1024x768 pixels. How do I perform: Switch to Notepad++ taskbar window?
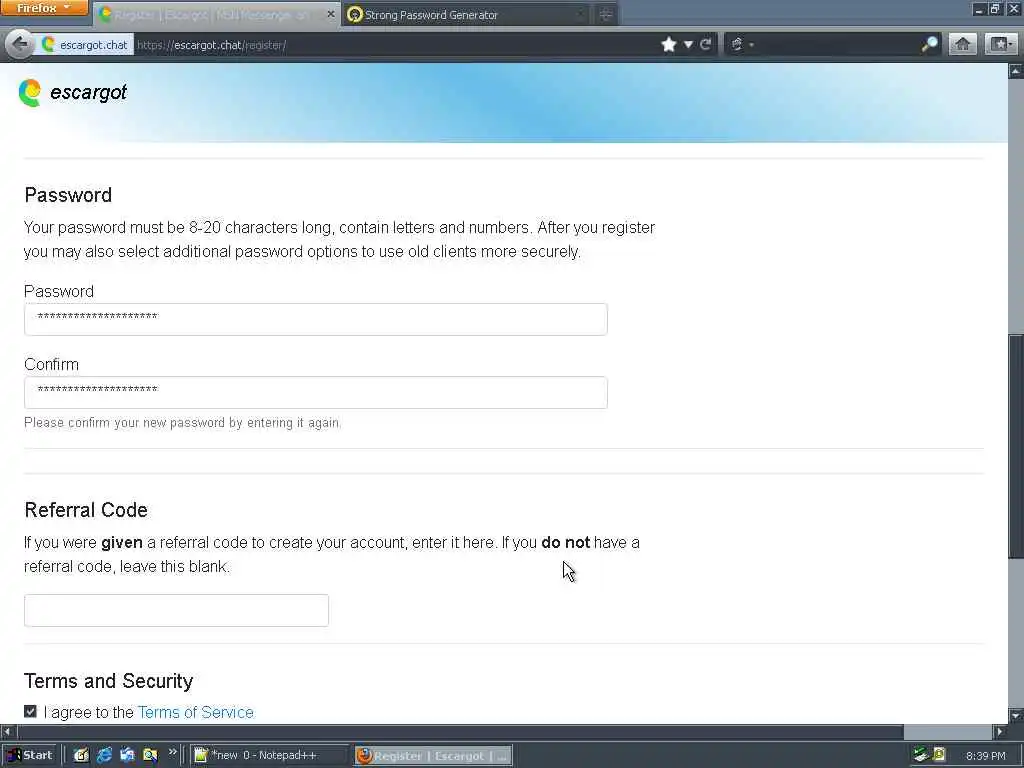pyautogui.click(x=268, y=755)
